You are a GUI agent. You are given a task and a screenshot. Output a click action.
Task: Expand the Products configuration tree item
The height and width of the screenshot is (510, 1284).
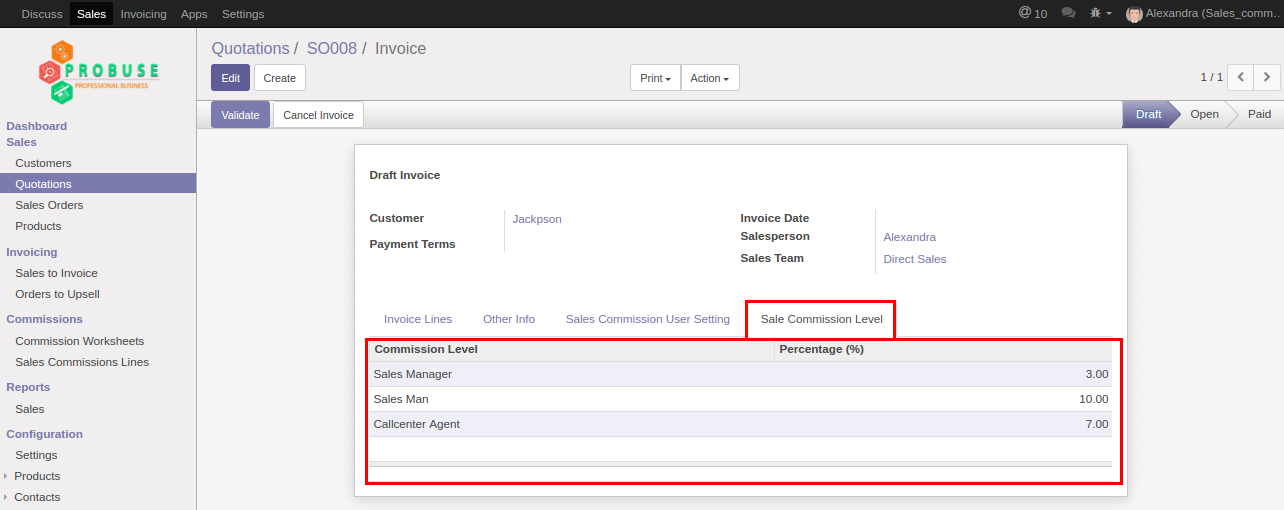6,476
